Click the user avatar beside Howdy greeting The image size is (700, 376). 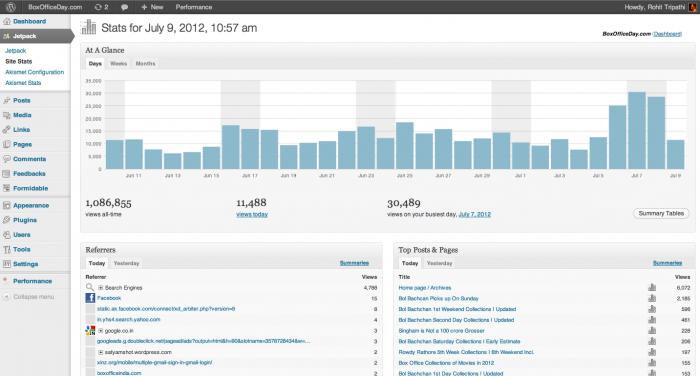(x=693, y=7)
